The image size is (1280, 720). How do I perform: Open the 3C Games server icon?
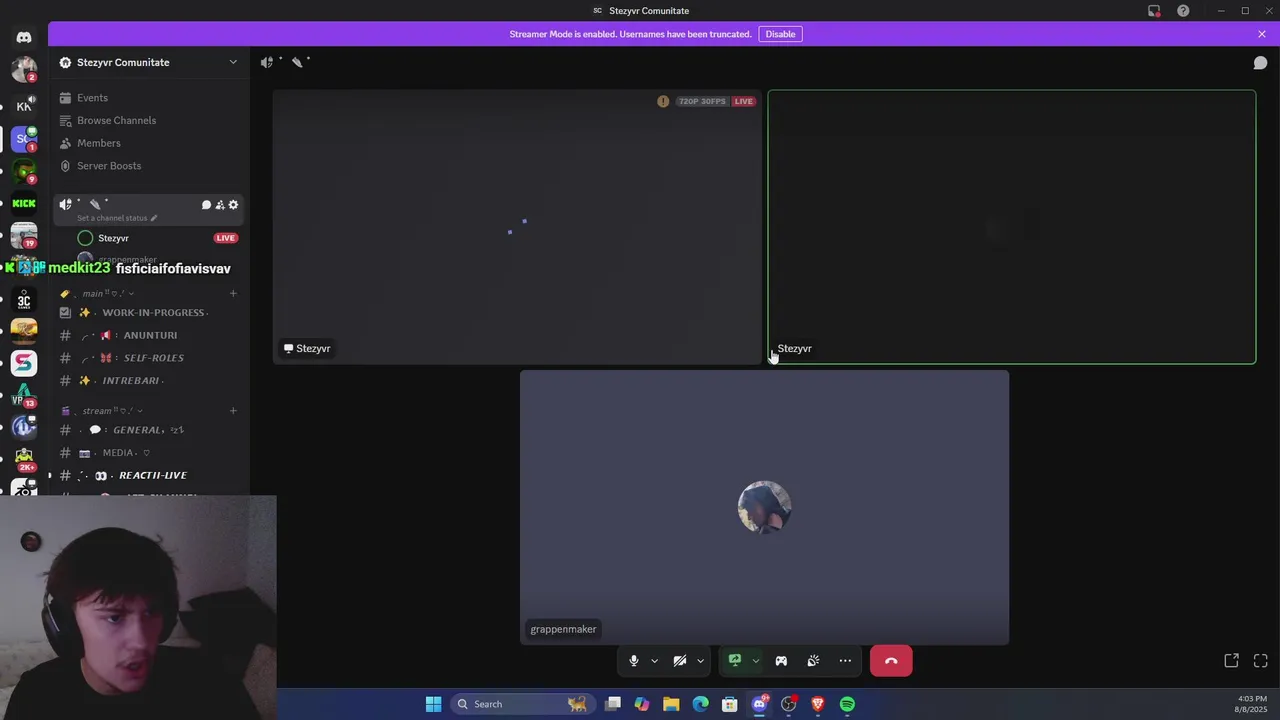[x=24, y=300]
